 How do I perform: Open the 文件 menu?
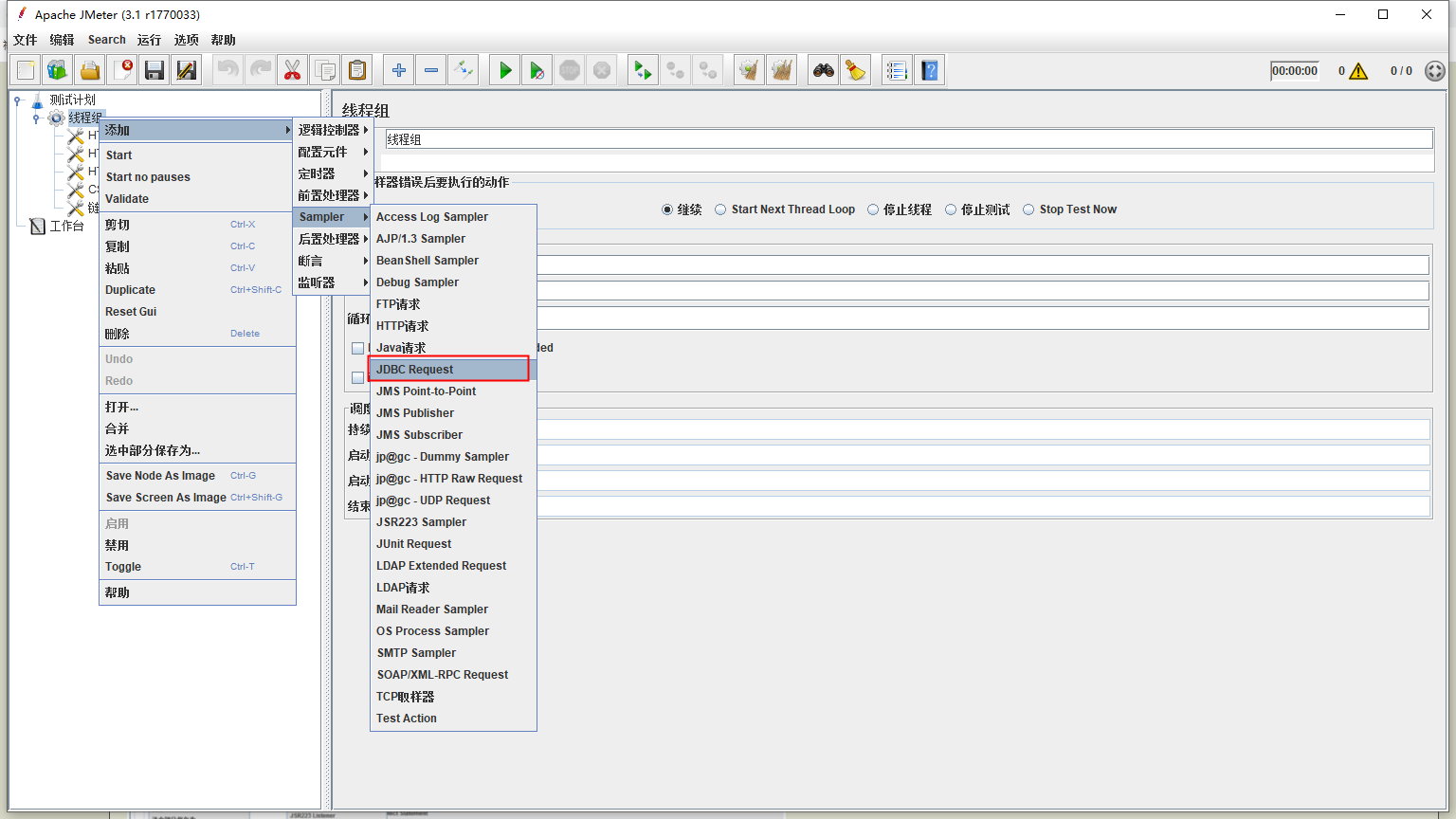[26, 40]
